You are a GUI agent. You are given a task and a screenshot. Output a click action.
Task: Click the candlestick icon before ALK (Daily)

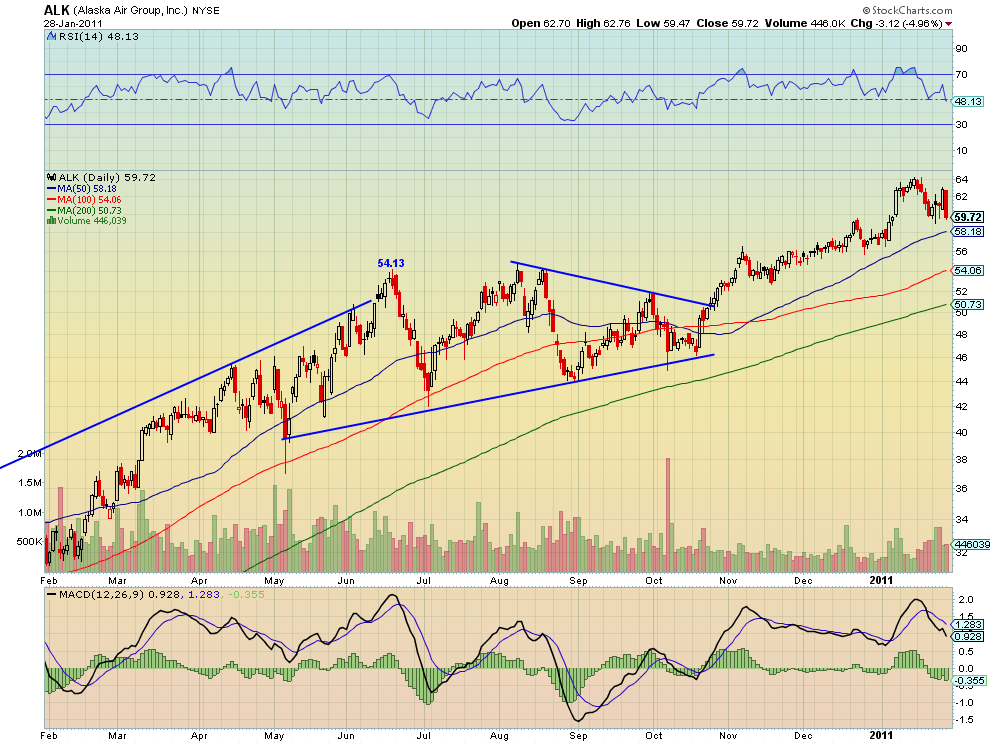[52, 177]
